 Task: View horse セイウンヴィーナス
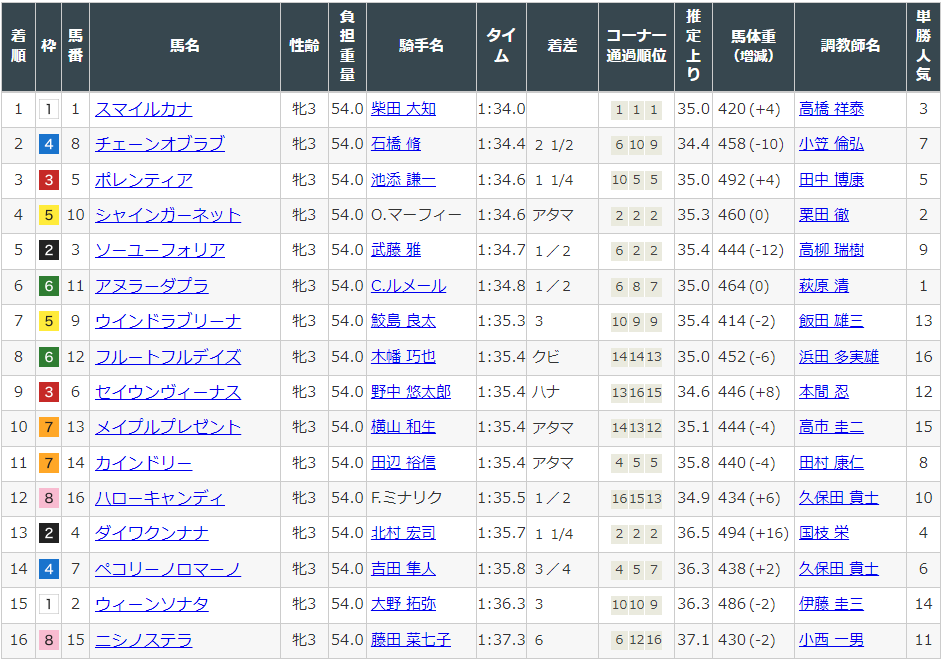pos(168,392)
